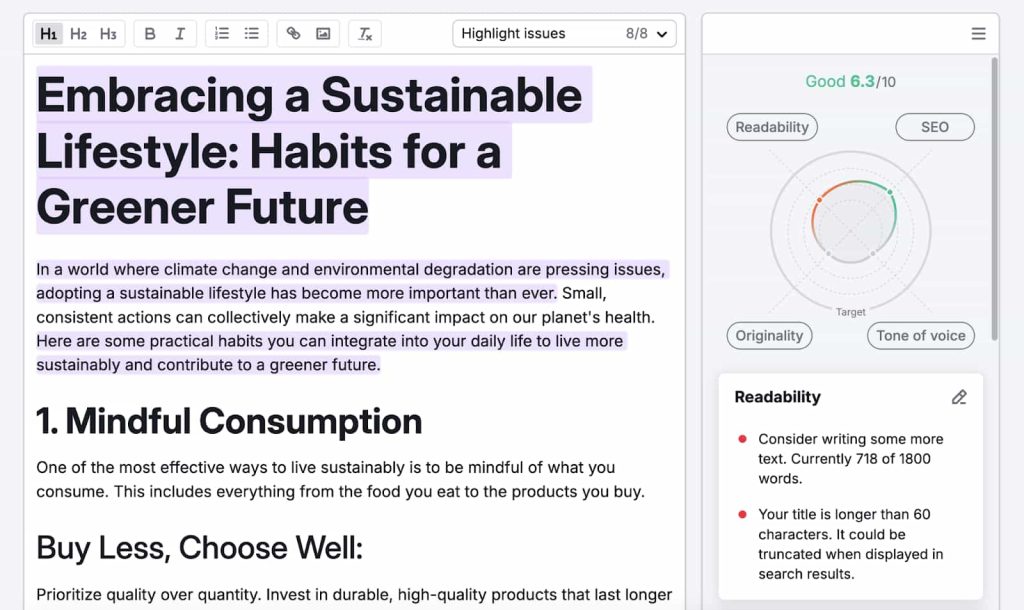Toggle italic formatting

[x=180, y=34]
